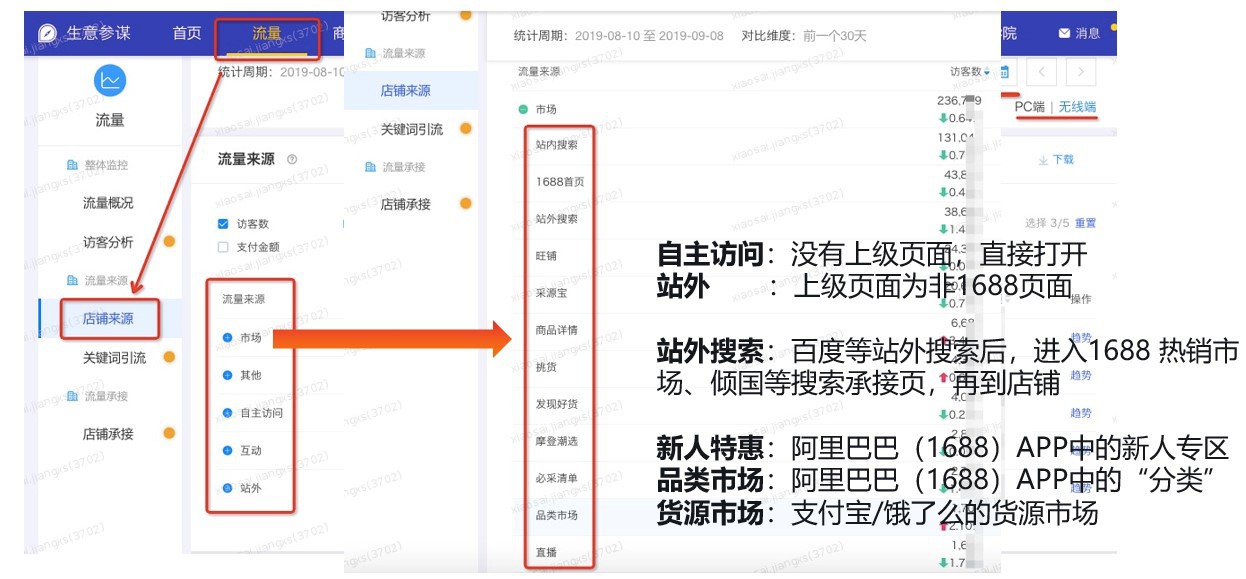Image resolution: width=1246 pixels, height=579 pixels.
Task: Expand the 站外 traffic source
Action: click(x=227, y=488)
